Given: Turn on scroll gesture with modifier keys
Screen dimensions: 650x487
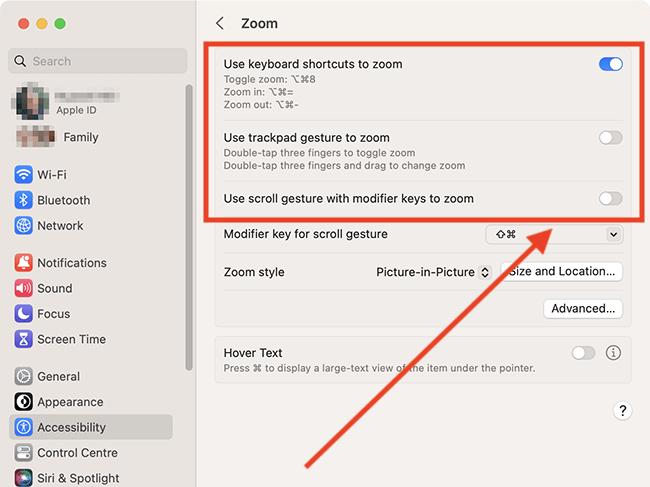Looking at the screenshot, I should 610,199.
